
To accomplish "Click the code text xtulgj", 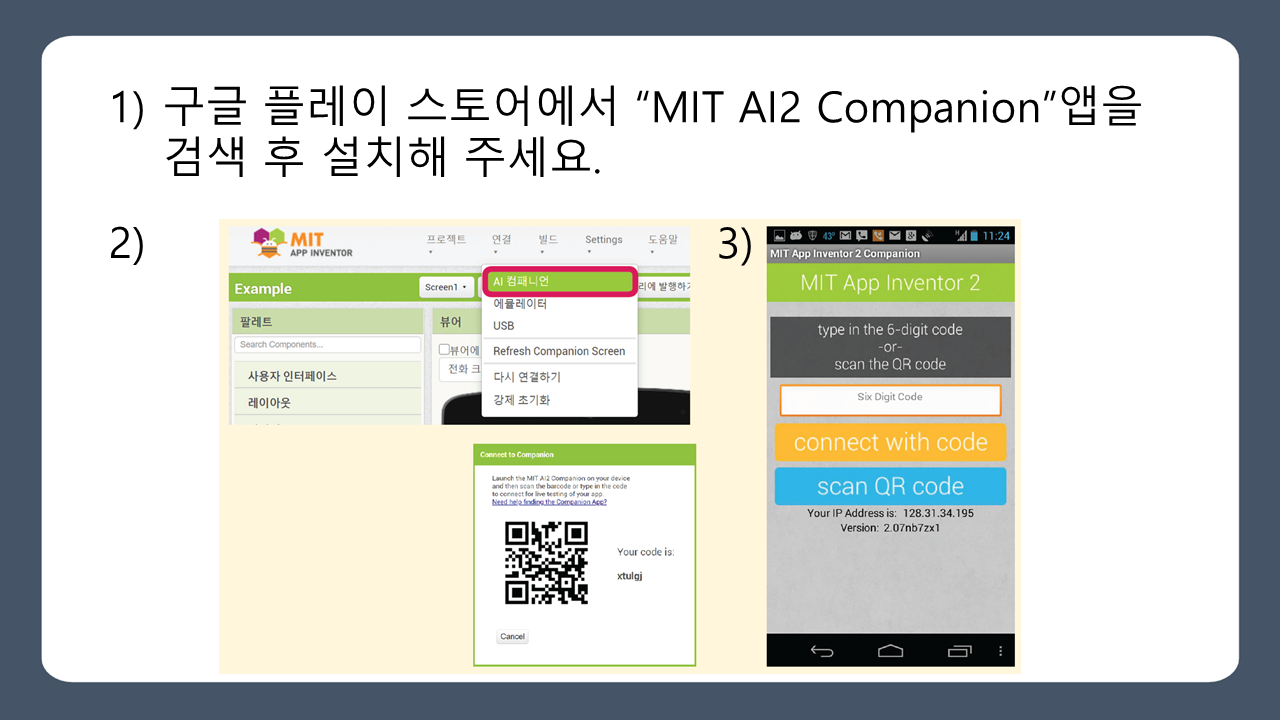I will coord(630,576).
